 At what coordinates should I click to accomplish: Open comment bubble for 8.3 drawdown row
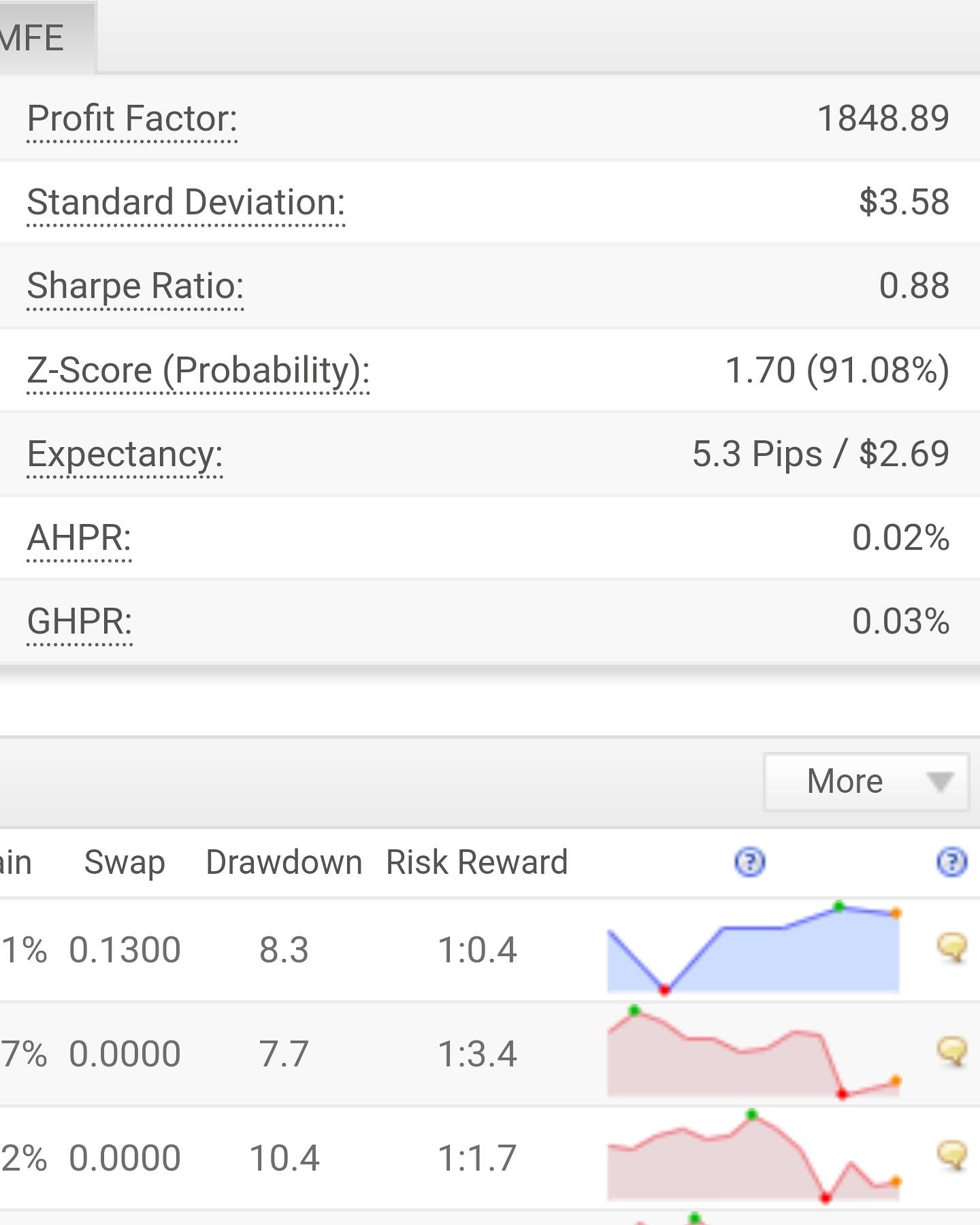(x=952, y=948)
